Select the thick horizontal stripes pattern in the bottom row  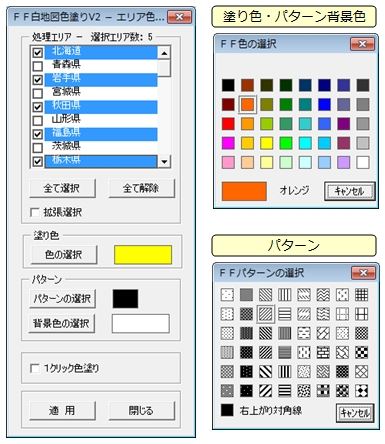point(285,391)
